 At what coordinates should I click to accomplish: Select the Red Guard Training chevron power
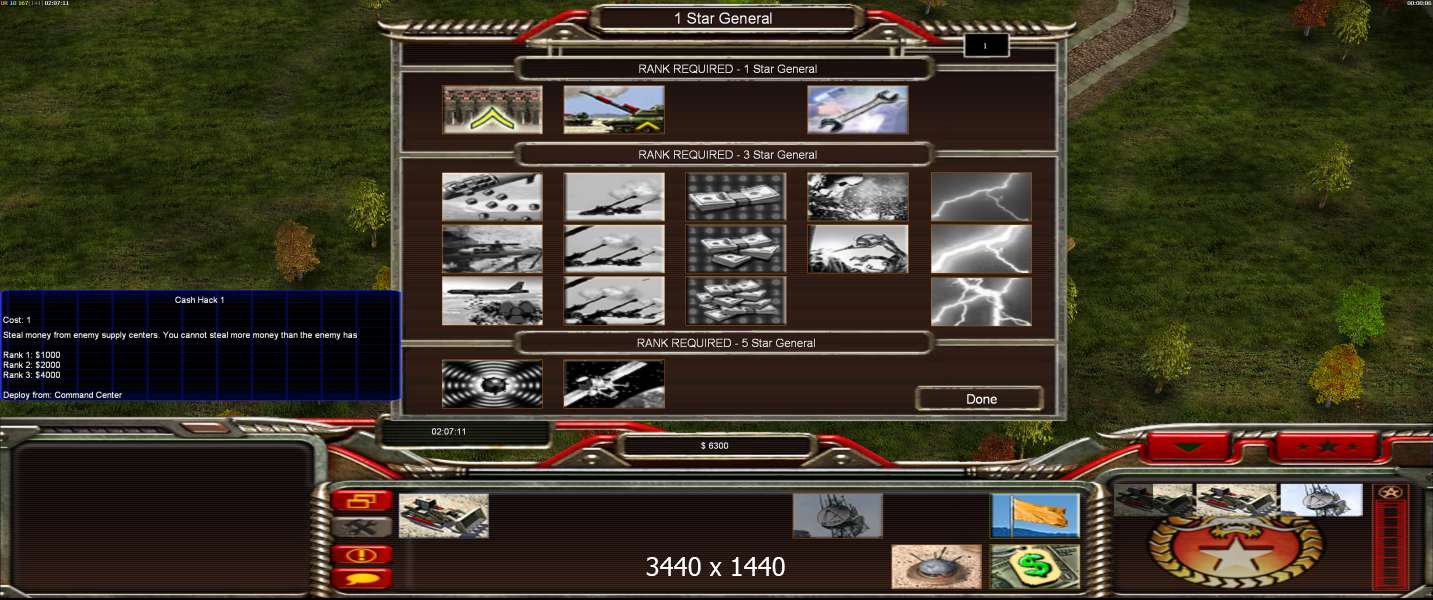(x=492, y=109)
